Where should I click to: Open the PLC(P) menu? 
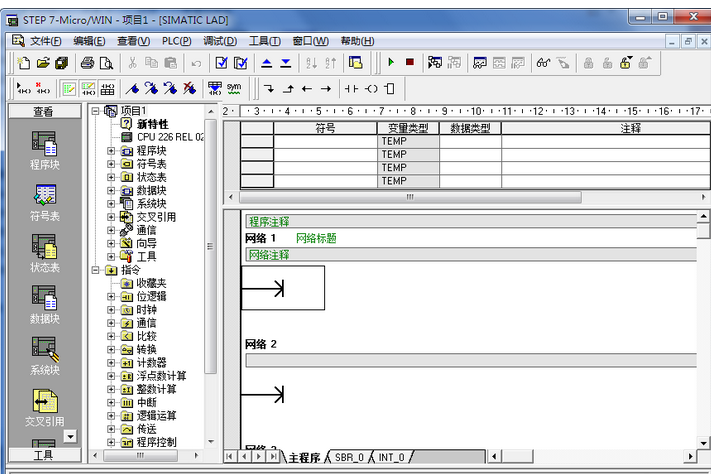point(176,41)
